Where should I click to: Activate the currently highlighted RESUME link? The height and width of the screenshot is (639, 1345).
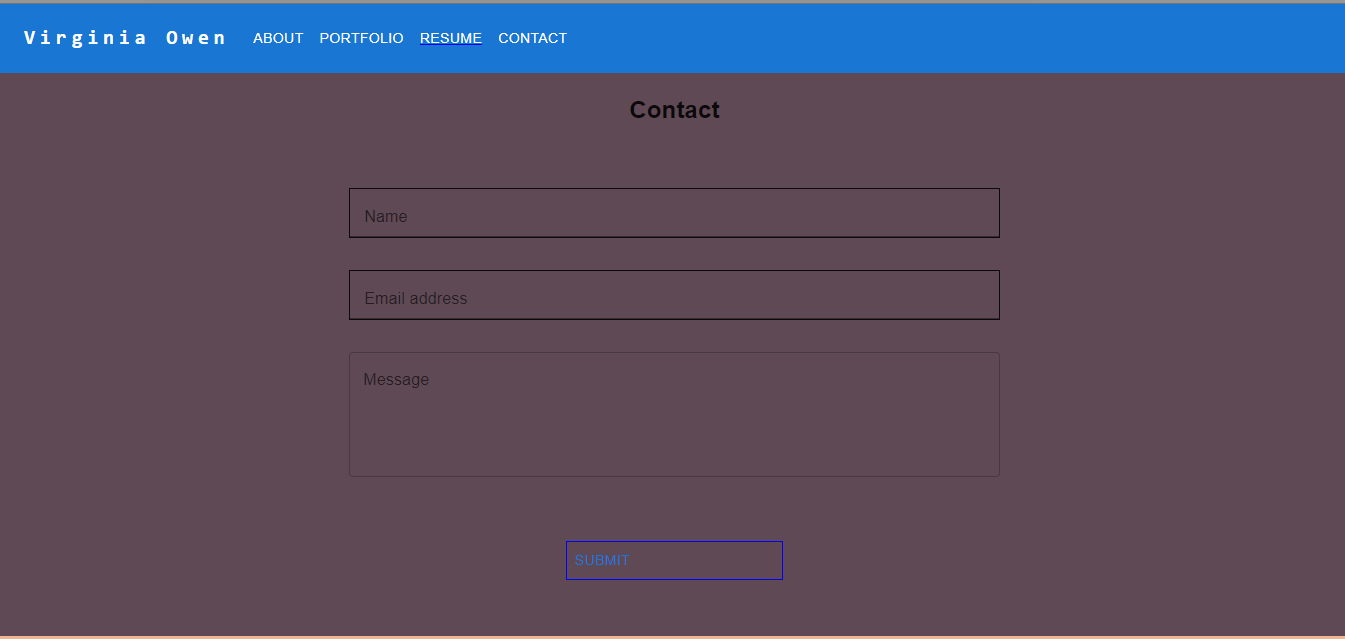point(450,38)
